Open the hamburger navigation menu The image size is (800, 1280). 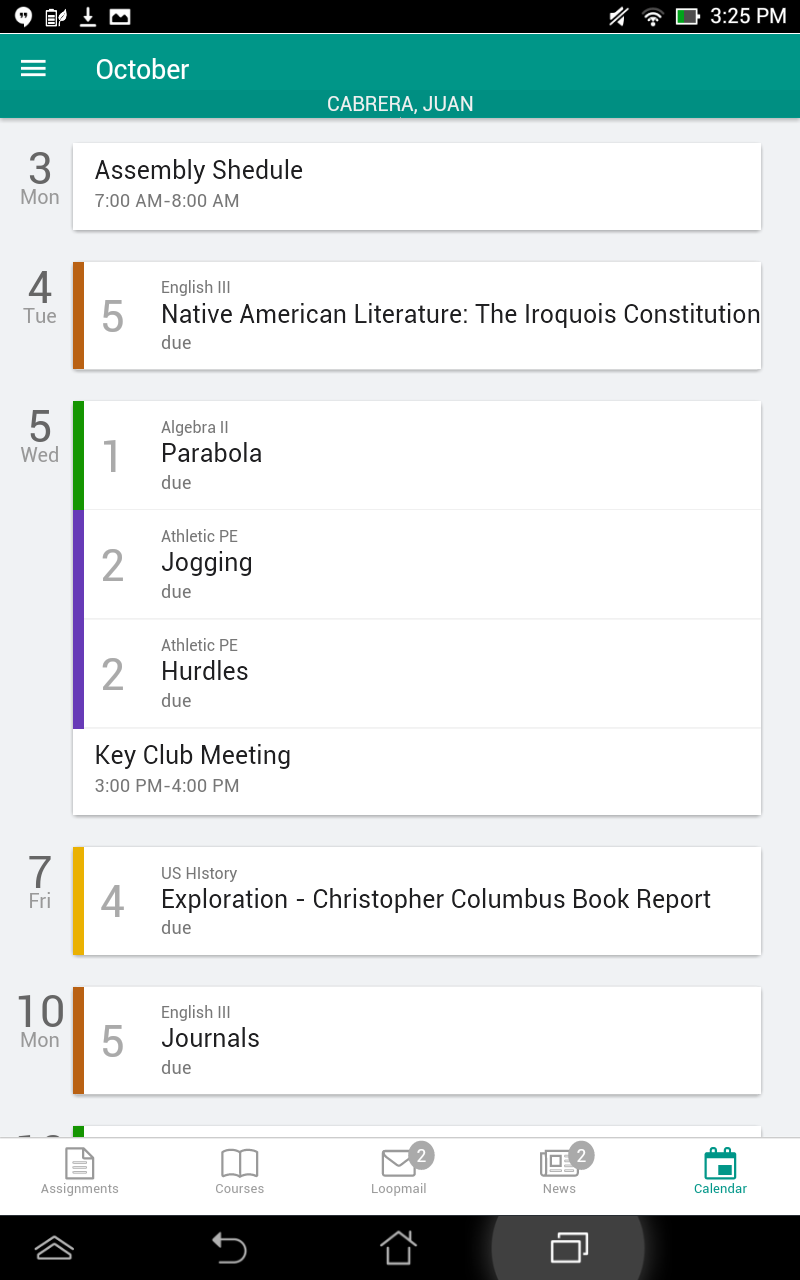(x=34, y=68)
